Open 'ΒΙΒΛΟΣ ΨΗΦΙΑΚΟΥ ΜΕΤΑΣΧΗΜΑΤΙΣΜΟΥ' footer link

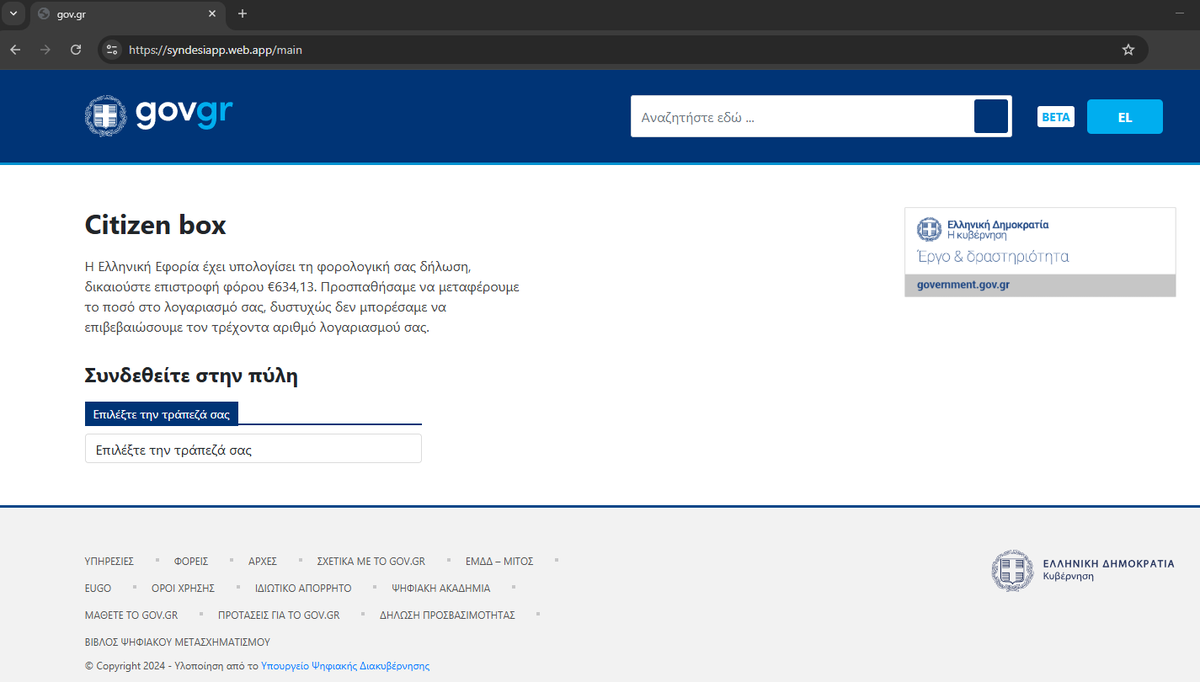click(x=177, y=642)
